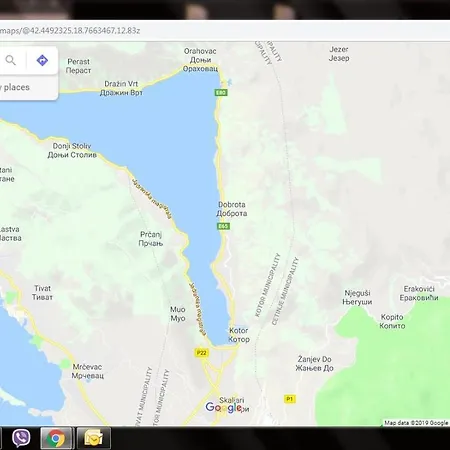
Task: Click the Map data ©2019 Google text
Action: 416,423
